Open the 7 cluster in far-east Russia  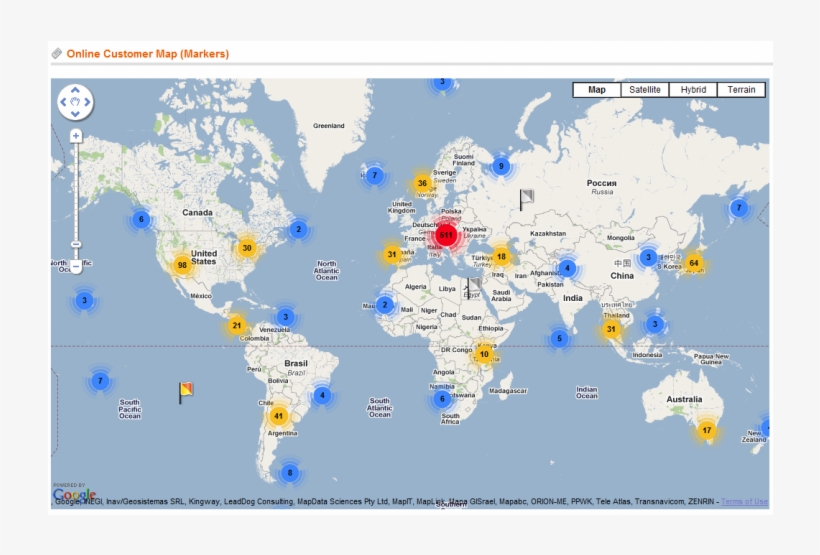[739, 208]
